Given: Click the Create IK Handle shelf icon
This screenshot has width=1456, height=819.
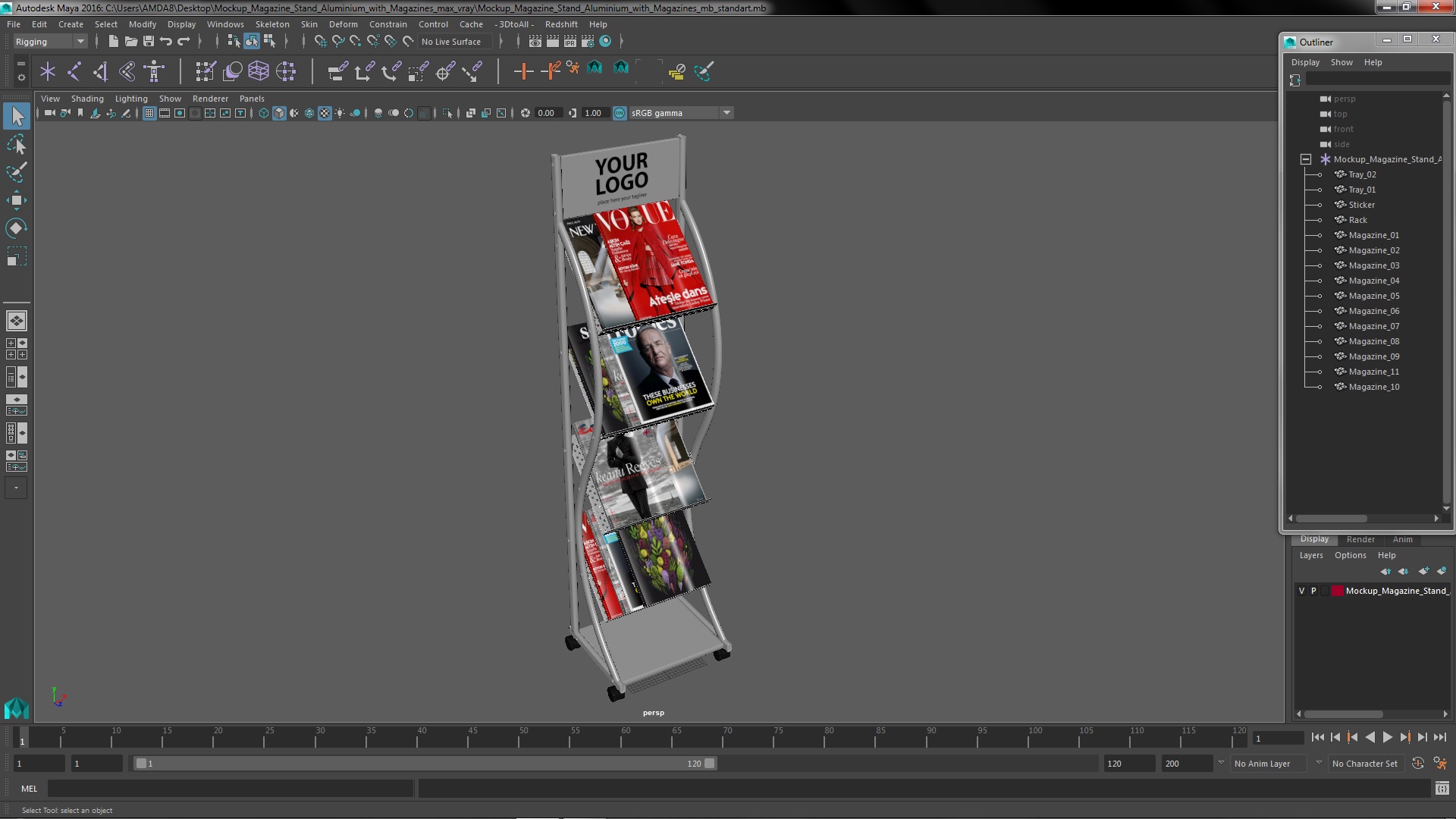Looking at the screenshot, I should (x=101, y=71).
